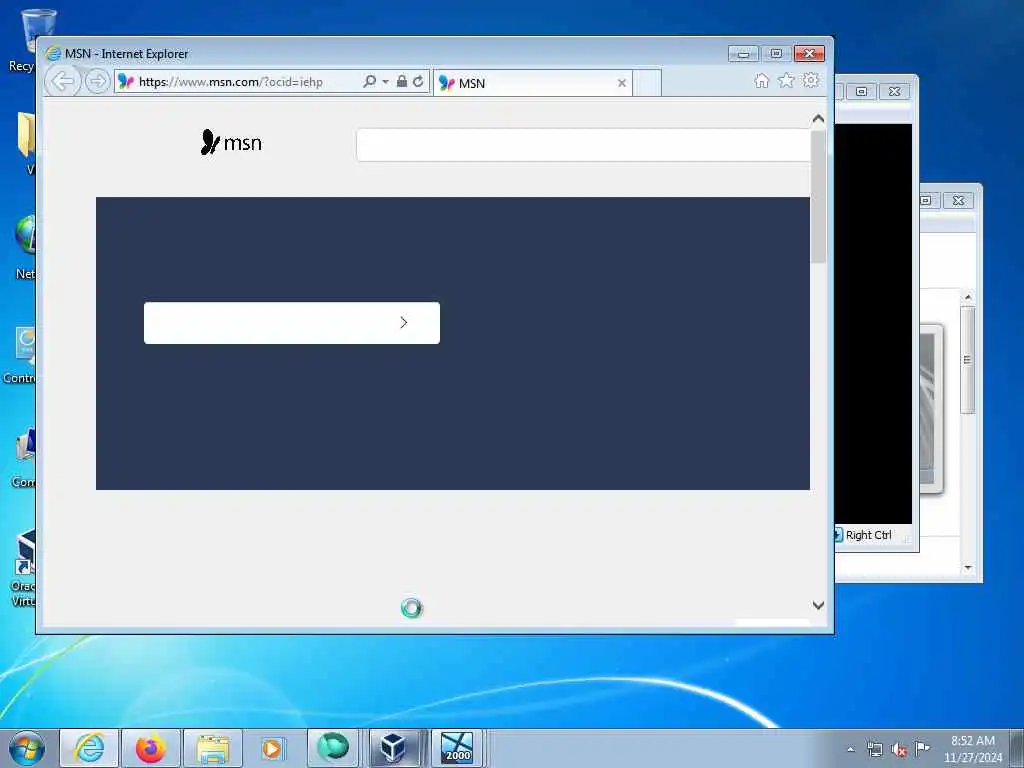
Task: Open the Windows Start menu
Action: (x=27, y=748)
